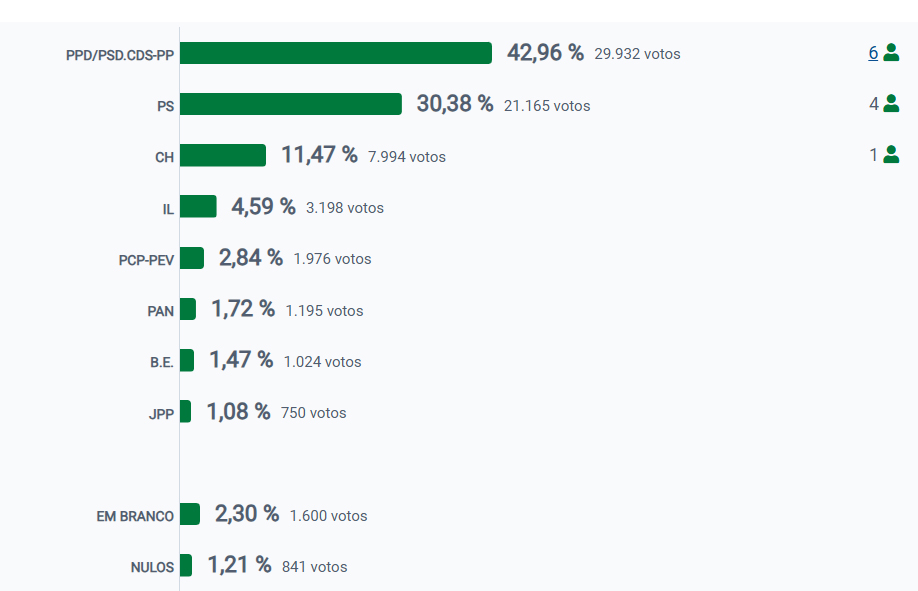
Task: Click the person icon next to PS's 4 seats
Action: pos(891,103)
